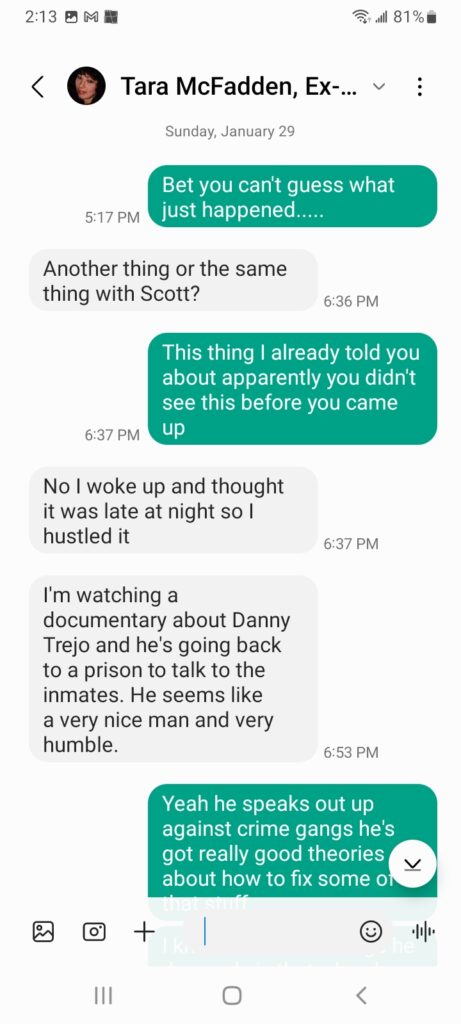This screenshot has width=461, height=1024.
Task: Open Tara McFadden's contact avatar
Action: (86, 86)
